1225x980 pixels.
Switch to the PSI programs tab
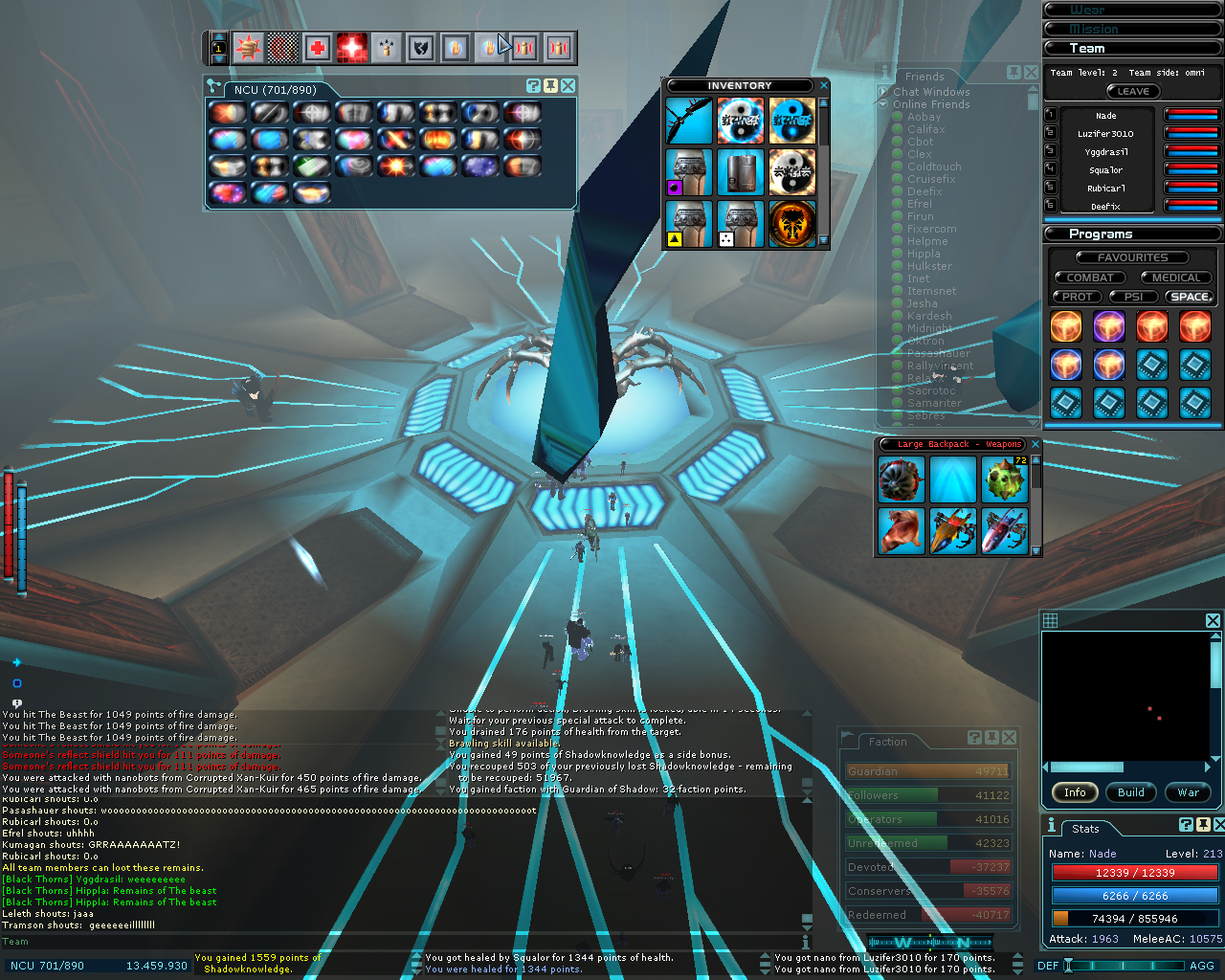(1134, 297)
